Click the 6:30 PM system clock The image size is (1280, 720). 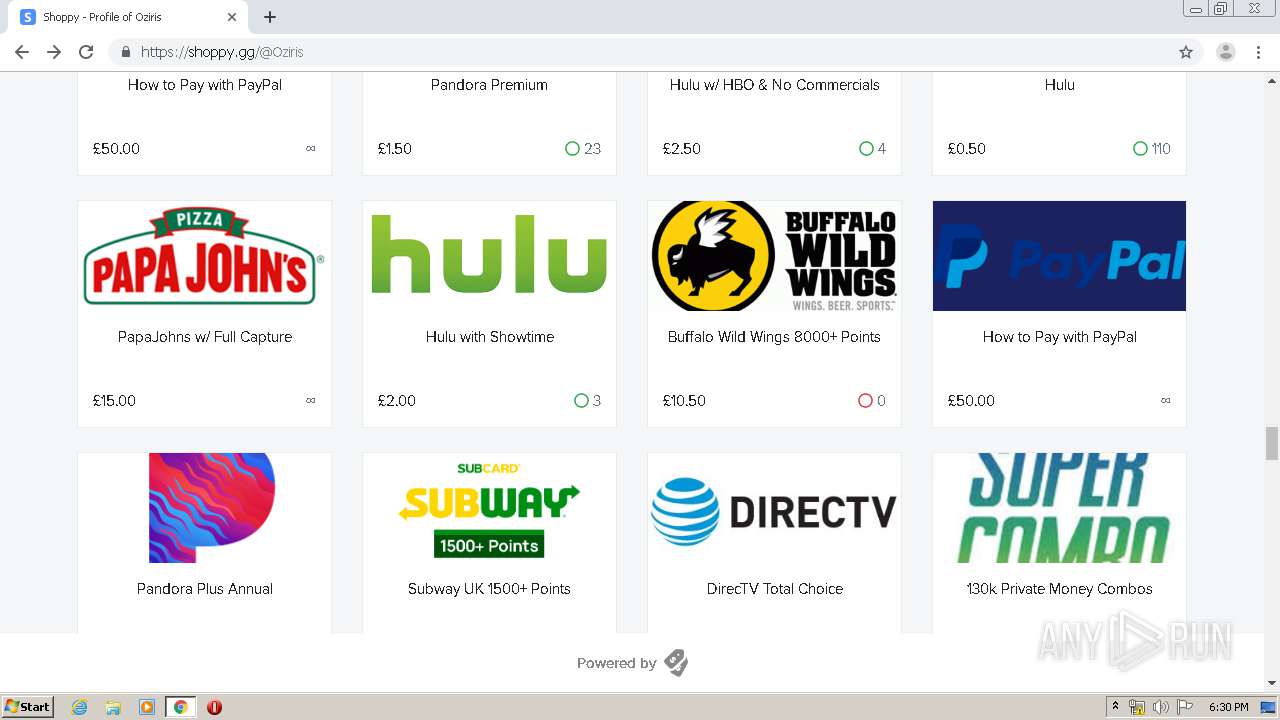1228,707
